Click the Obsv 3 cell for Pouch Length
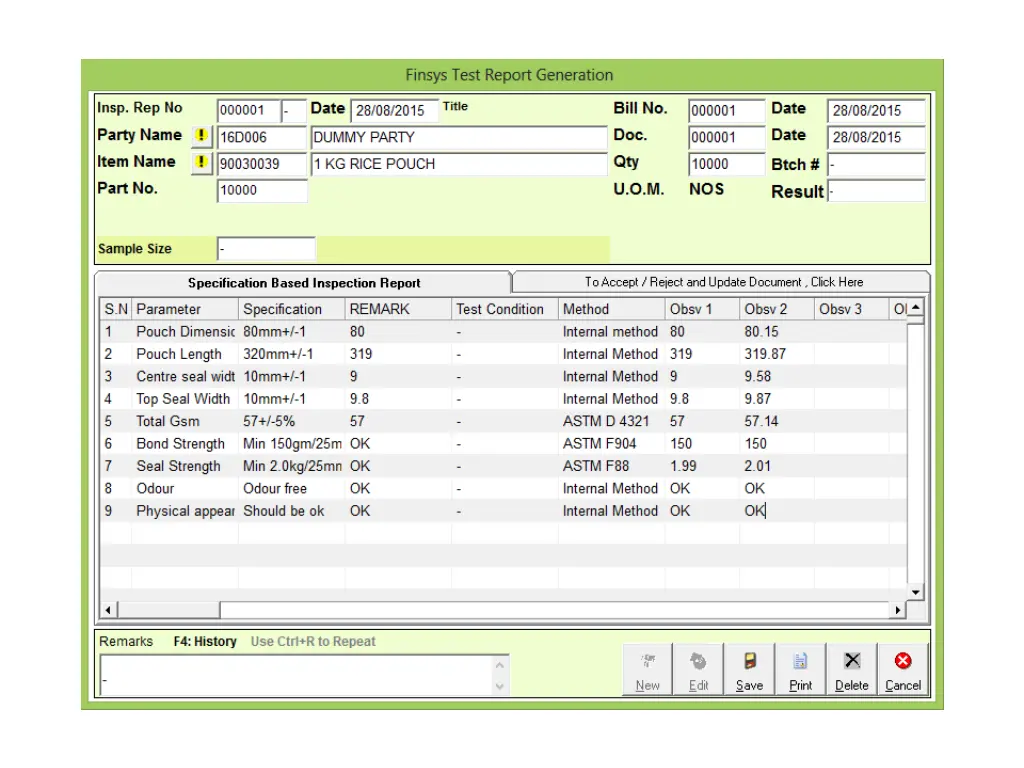Image resolution: width=1024 pixels, height=768 pixels. click(851, 354)
